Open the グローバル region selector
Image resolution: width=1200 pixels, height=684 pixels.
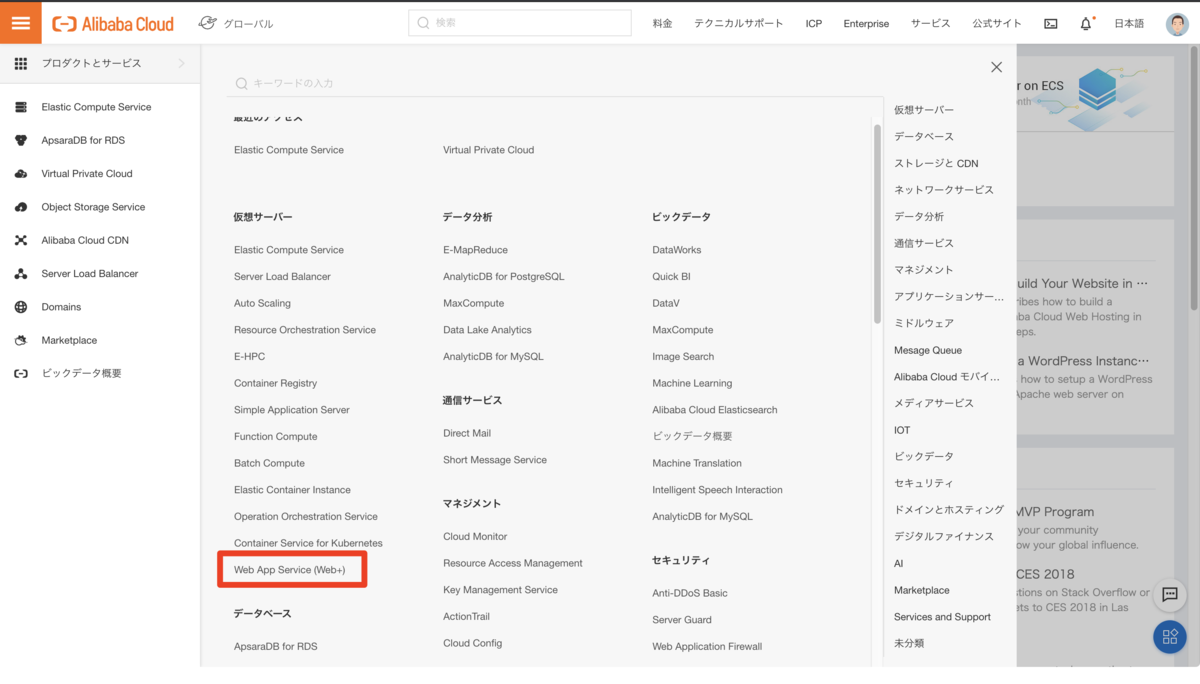tap(236, 23)
